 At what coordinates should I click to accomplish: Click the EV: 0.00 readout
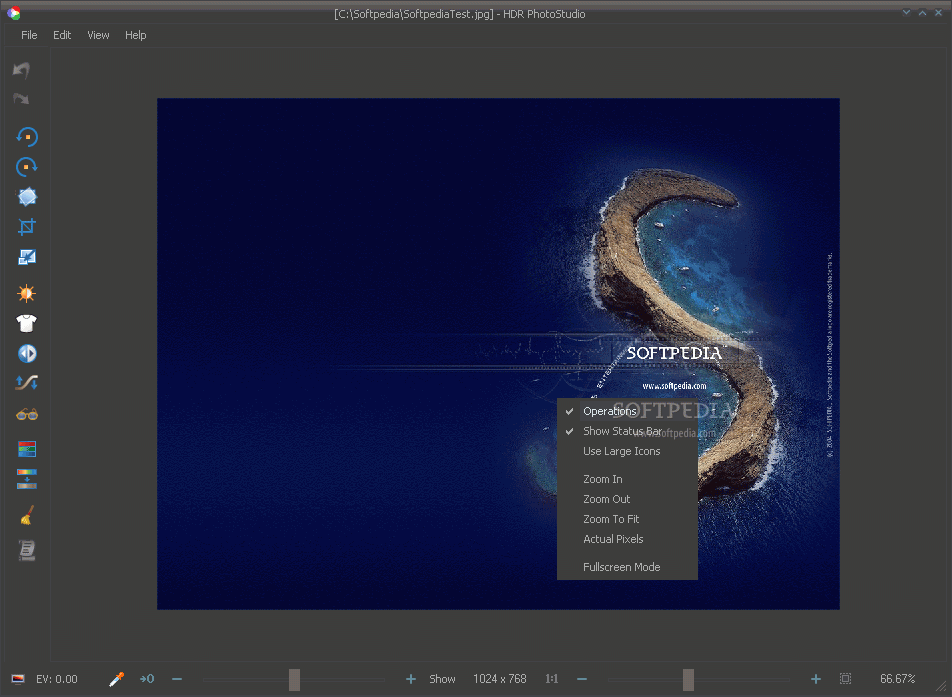56,679
